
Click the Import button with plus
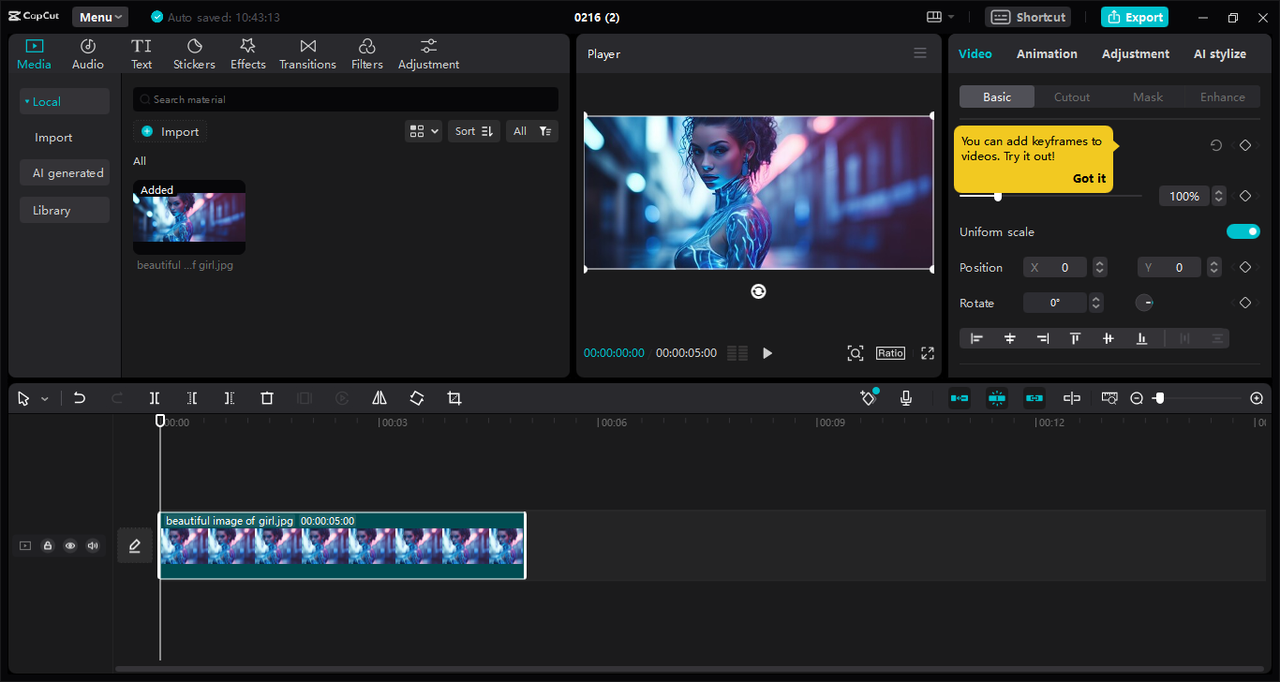(x=170, y=131)
